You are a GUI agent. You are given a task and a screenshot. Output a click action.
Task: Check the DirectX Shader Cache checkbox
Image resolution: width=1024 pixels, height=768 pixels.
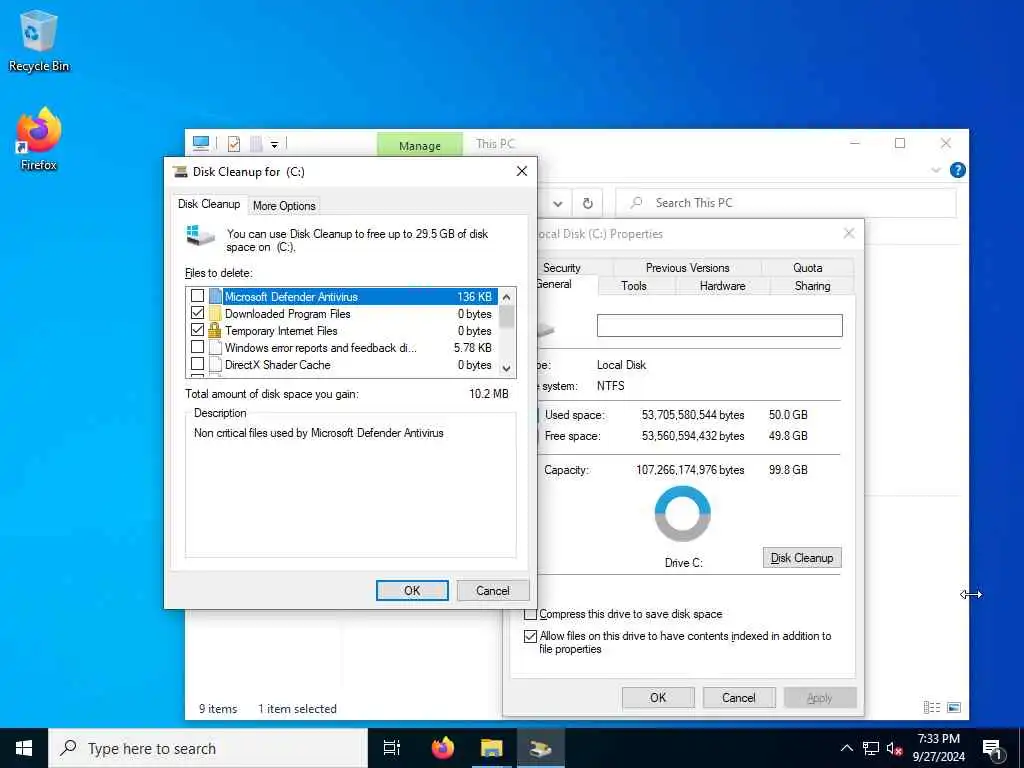(x=197, y=364)
